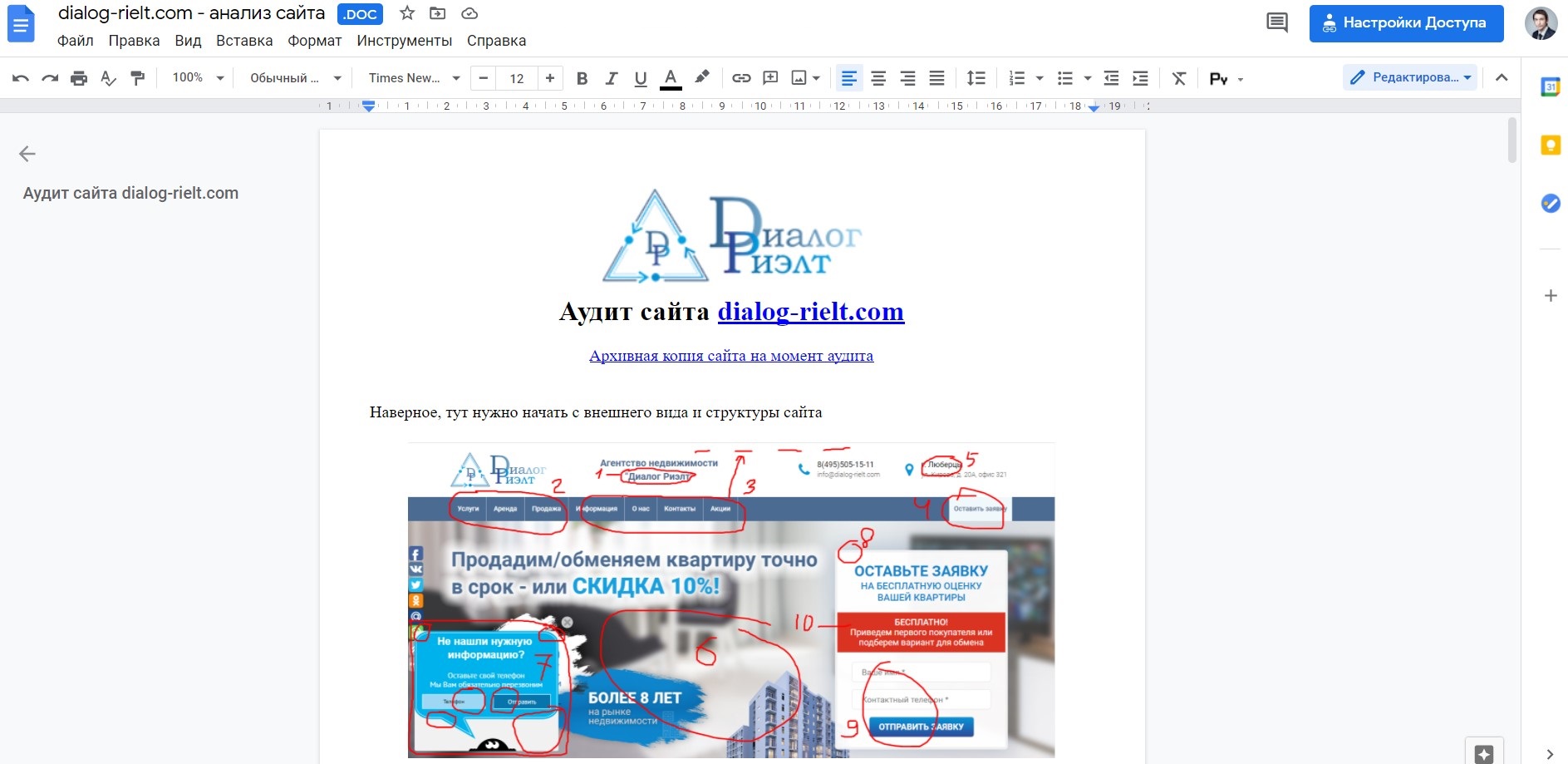Screen dimensions: 1568x764
Task: Expand the numbered list options arrow
Action: [1040, 78]
